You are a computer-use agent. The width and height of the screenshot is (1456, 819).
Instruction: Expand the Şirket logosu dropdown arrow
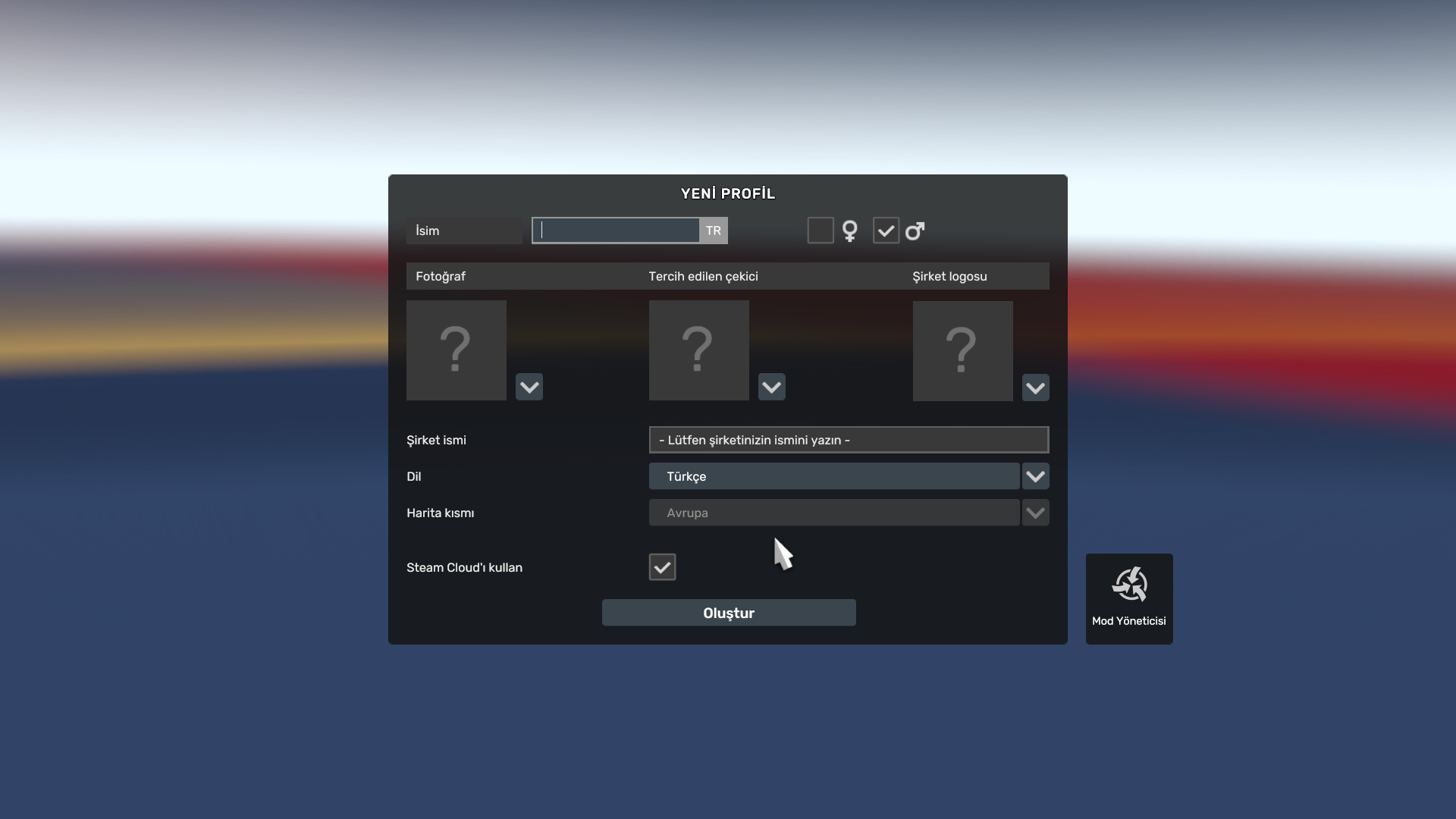(x=1035, y=388)
